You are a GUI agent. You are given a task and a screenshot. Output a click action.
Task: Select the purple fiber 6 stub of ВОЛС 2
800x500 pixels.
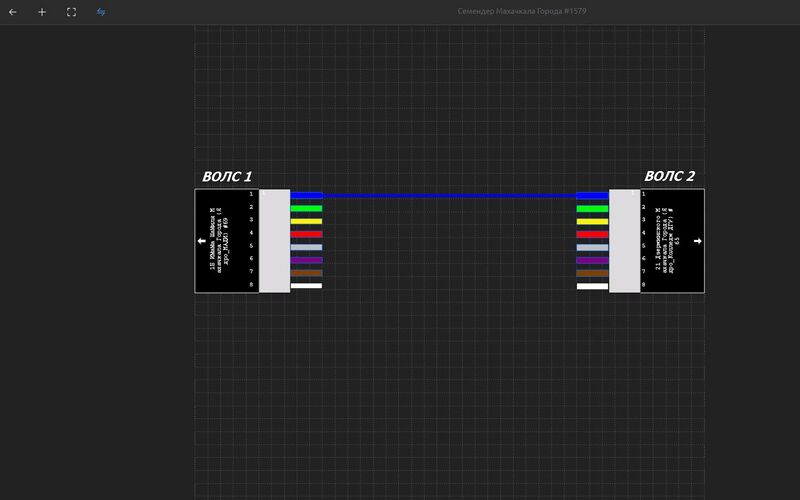(x=592, y=260)
